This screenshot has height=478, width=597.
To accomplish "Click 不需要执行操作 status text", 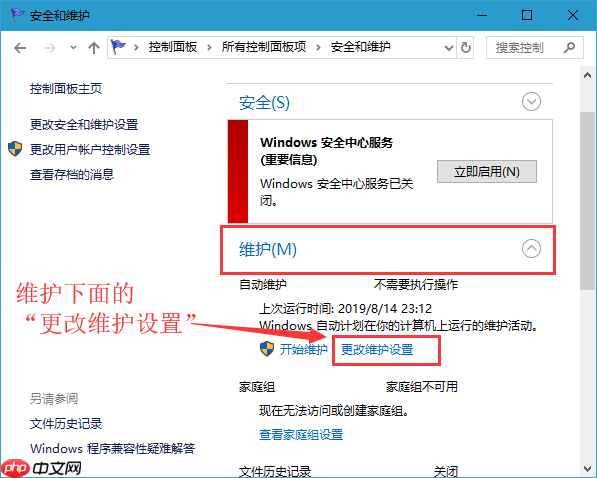I will [416, 284].
